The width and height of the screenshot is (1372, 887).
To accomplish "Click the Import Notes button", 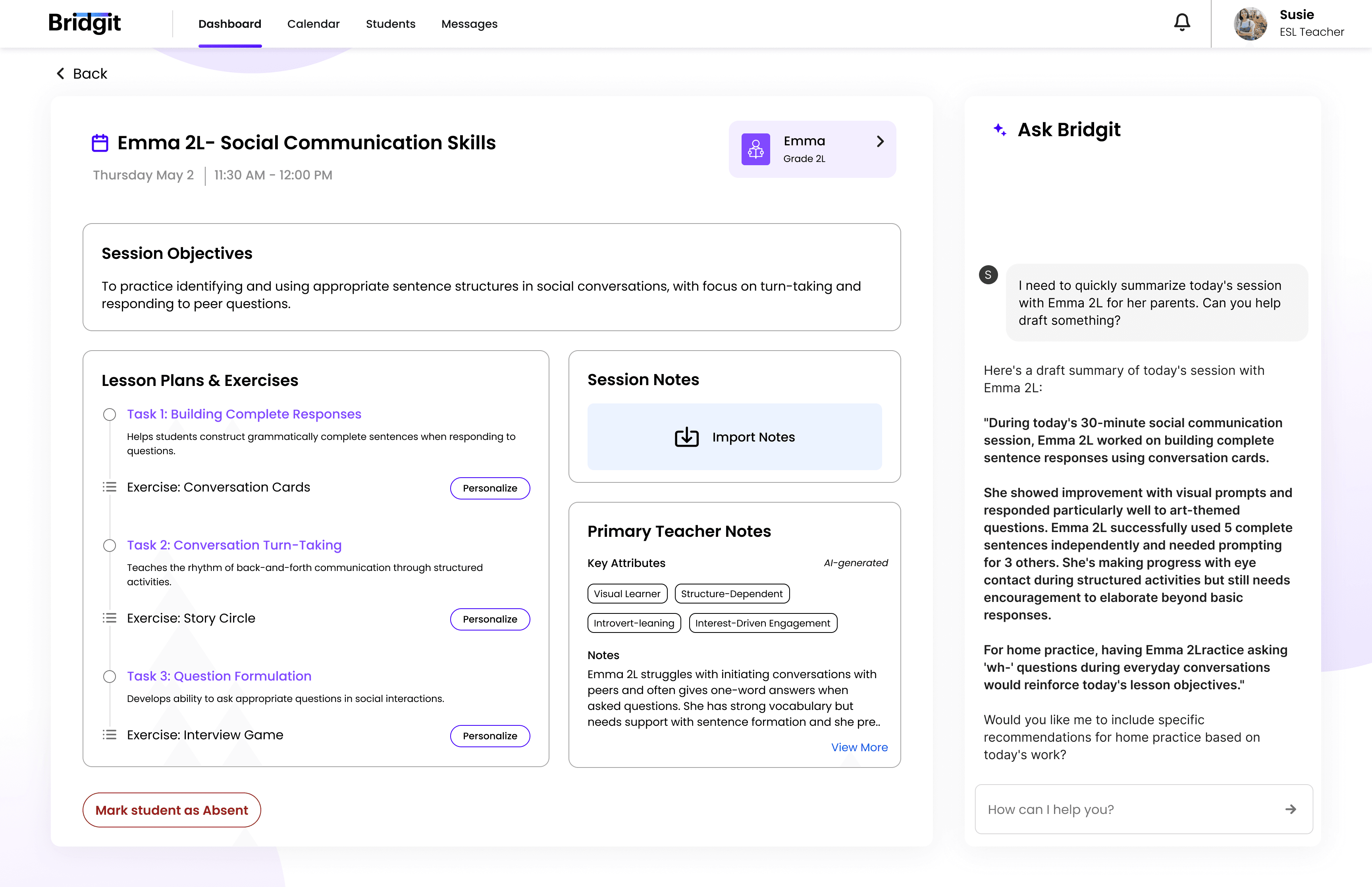I will point(734,437).
